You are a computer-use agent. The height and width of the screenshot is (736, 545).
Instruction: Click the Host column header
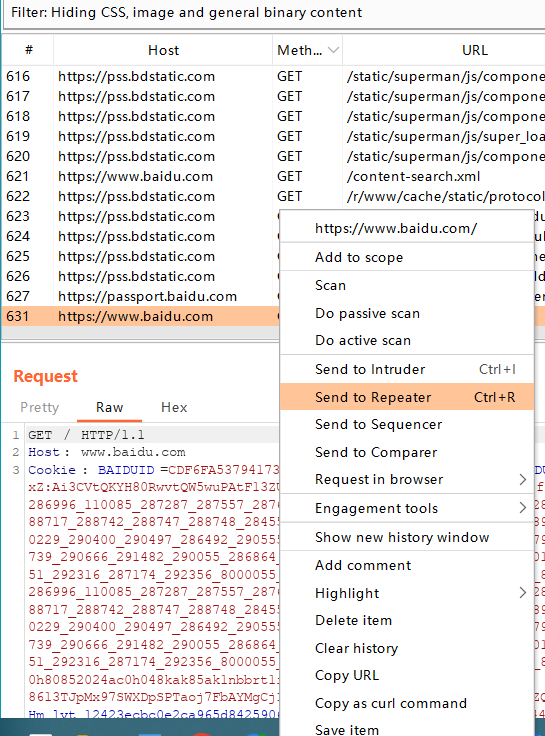[163, 50]
